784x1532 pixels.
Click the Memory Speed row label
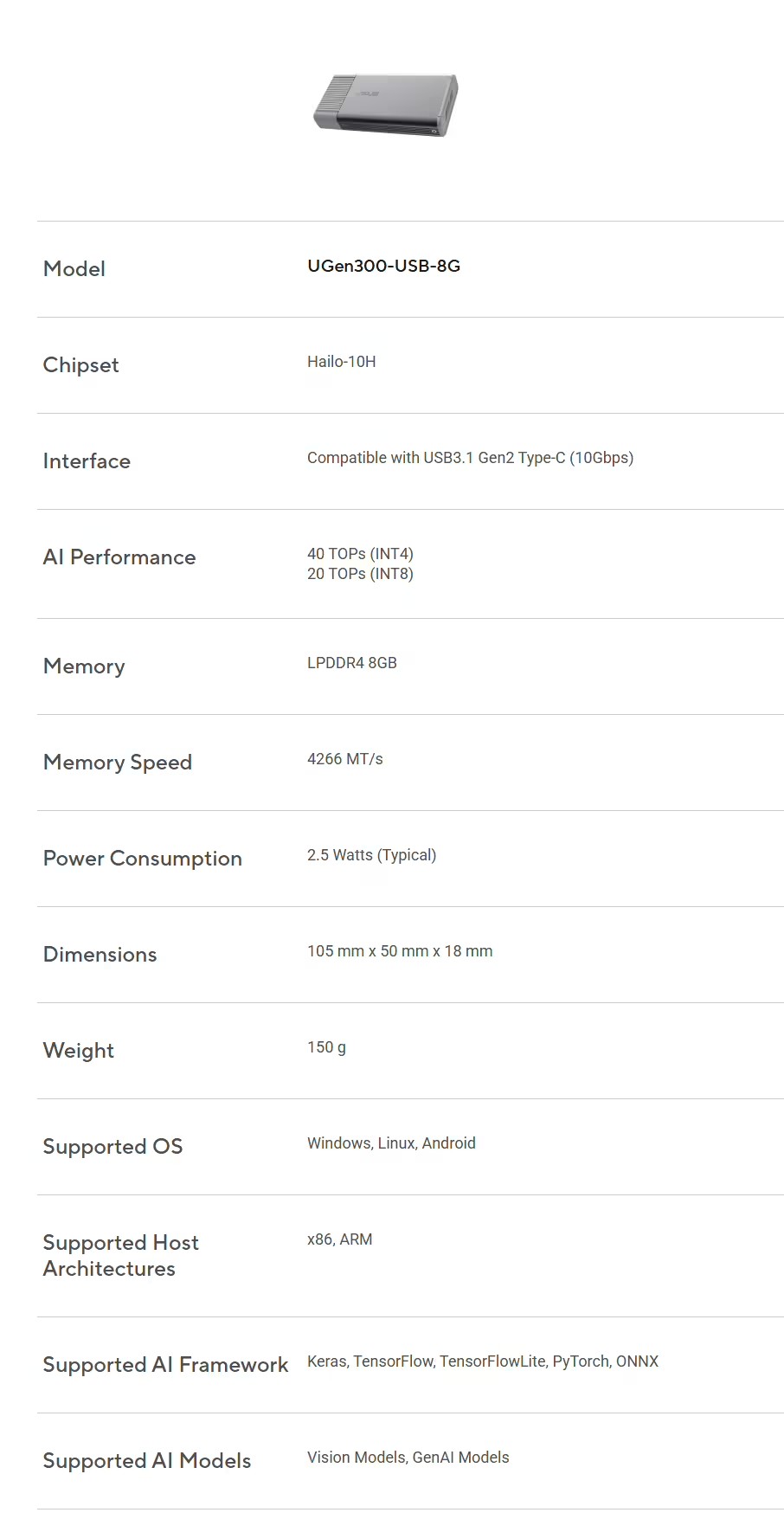click(x=118, y=763)
